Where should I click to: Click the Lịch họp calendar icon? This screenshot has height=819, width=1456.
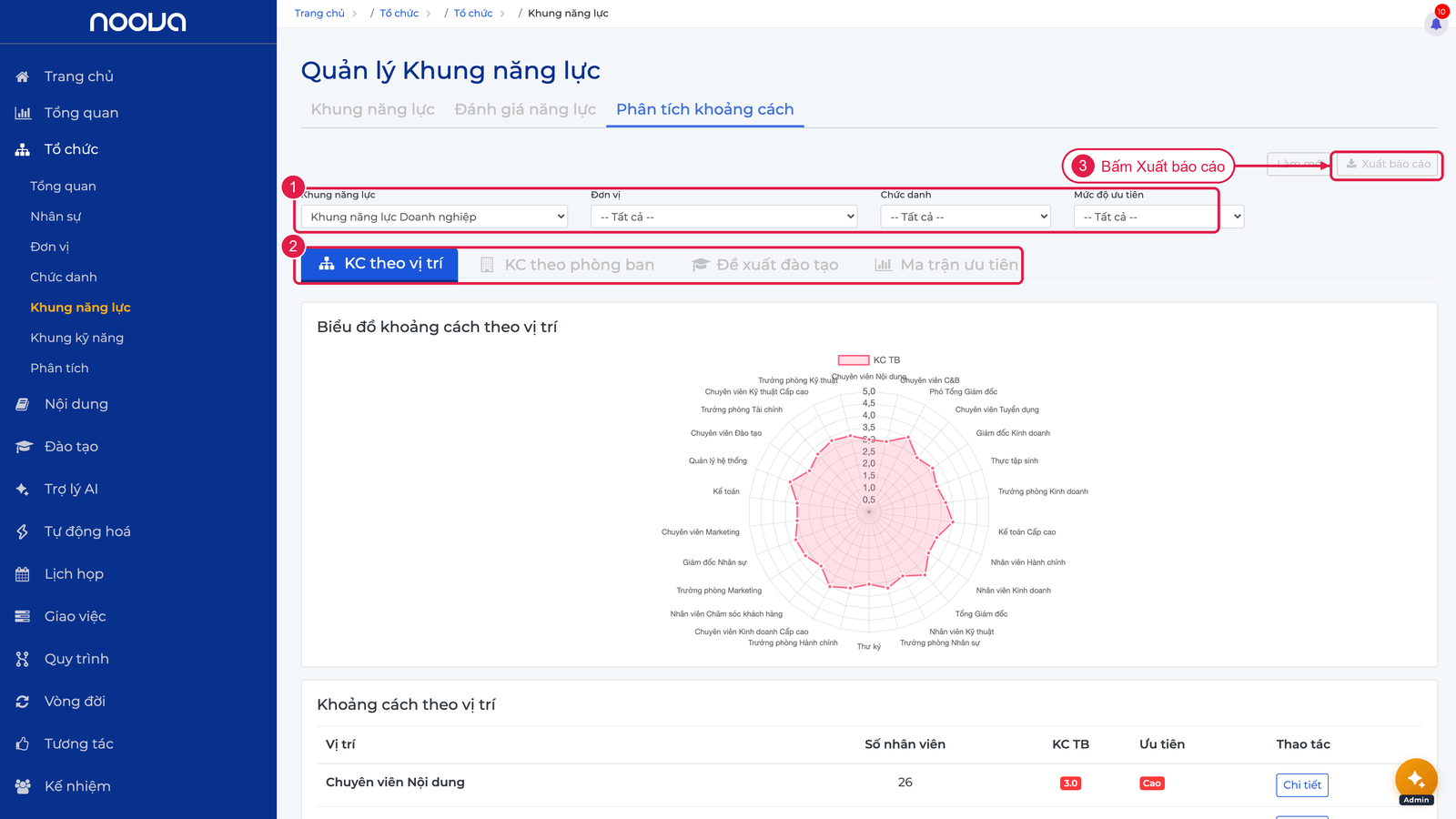[23, 574]
